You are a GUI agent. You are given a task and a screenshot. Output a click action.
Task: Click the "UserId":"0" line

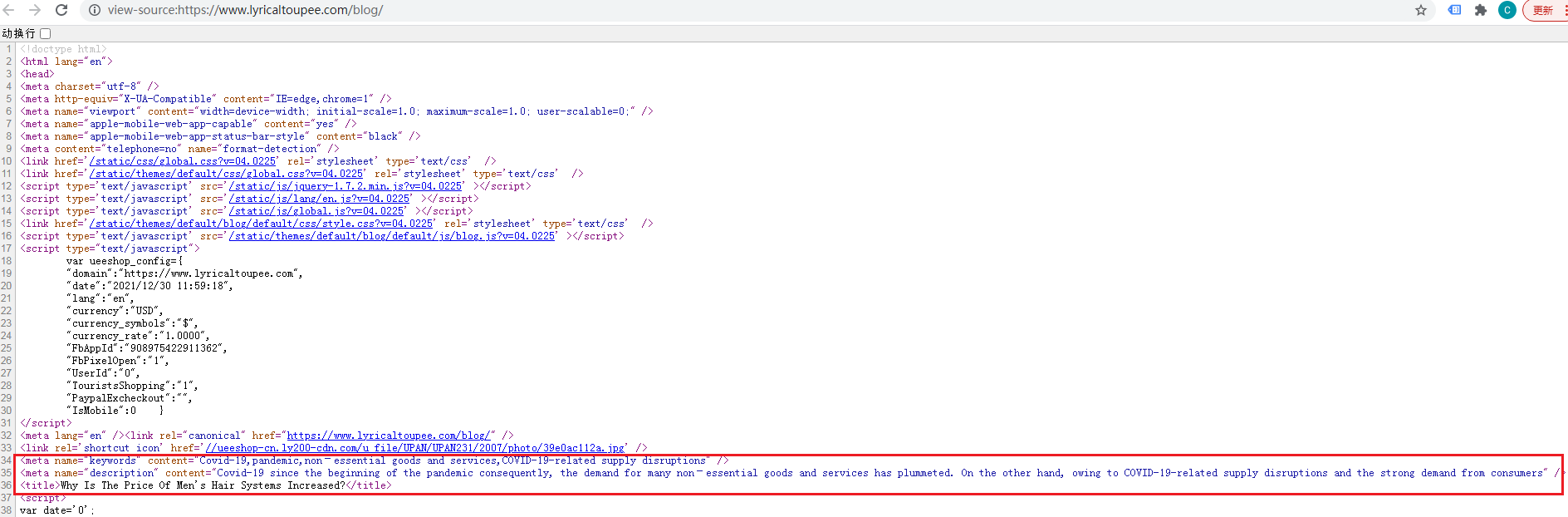coord(103,373)
